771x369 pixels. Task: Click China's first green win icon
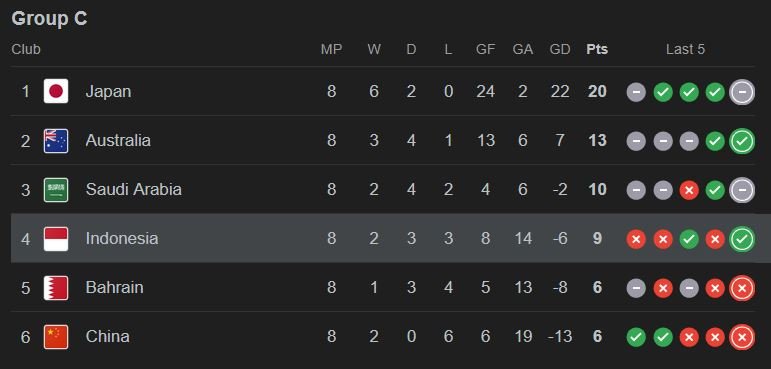coord(636,338)
